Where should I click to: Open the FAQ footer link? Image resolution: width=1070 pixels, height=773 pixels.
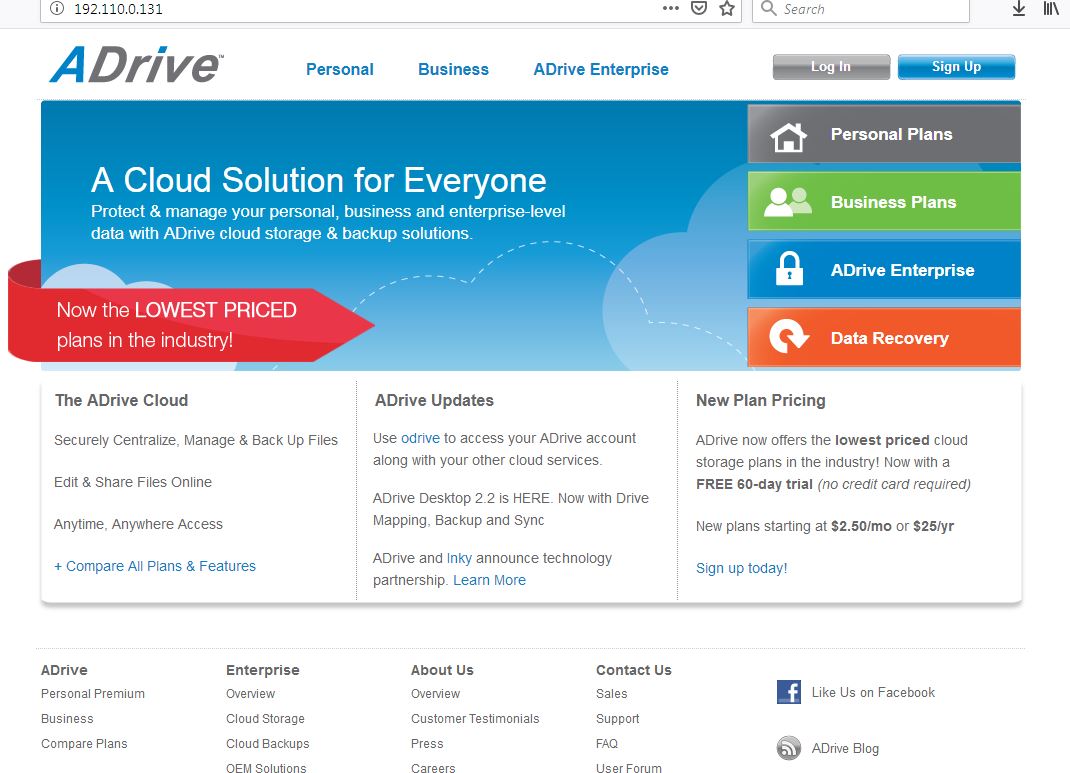pos(607,744)
